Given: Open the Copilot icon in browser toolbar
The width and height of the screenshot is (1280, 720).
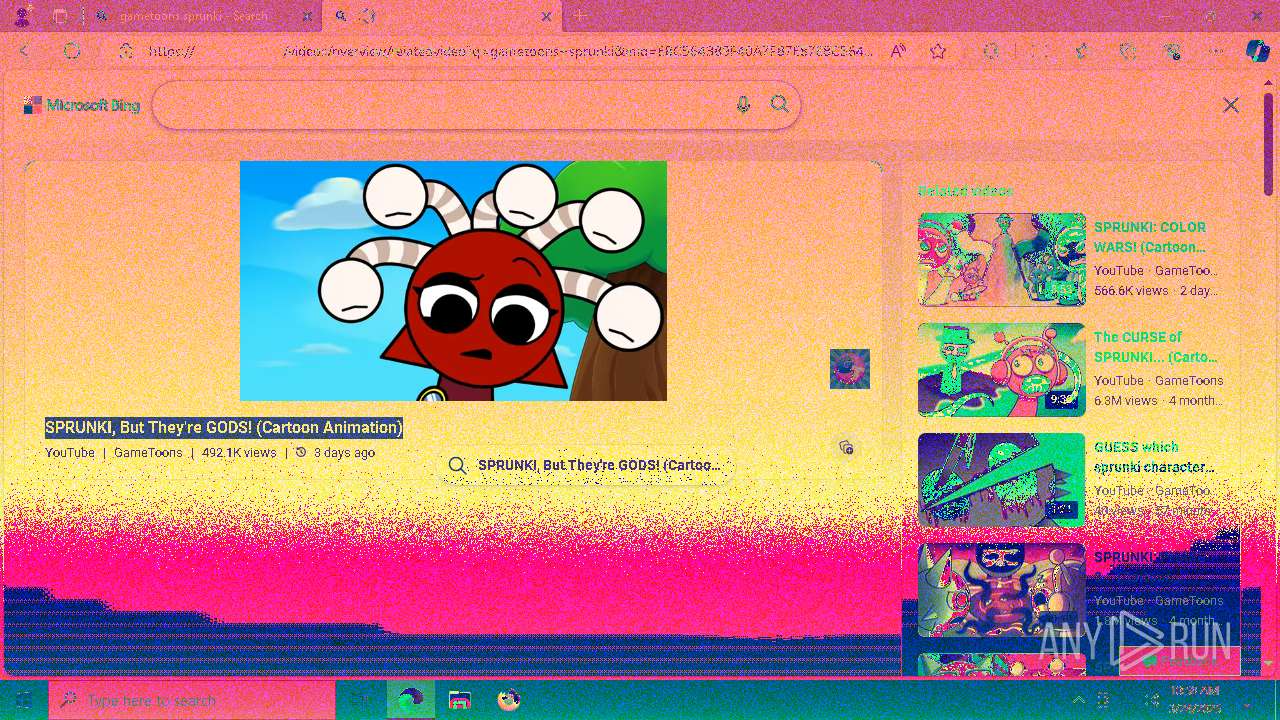Looking at the screenshot, I should pos(1257,51).
